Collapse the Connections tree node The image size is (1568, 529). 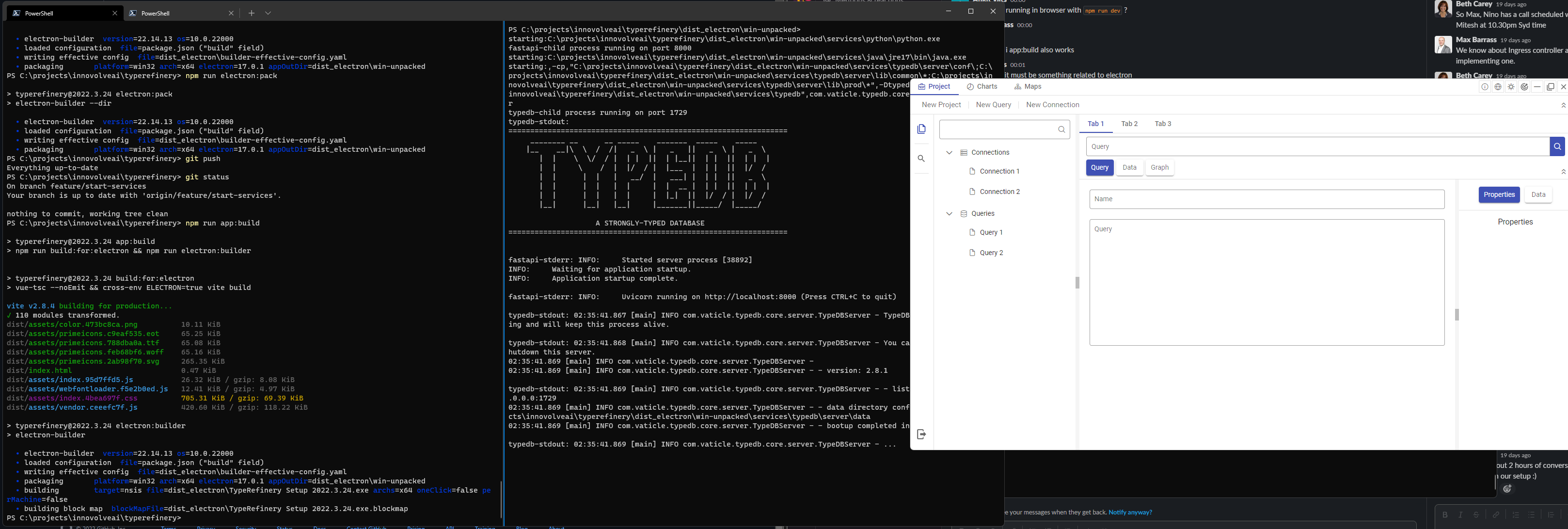(x=949, y=153)
